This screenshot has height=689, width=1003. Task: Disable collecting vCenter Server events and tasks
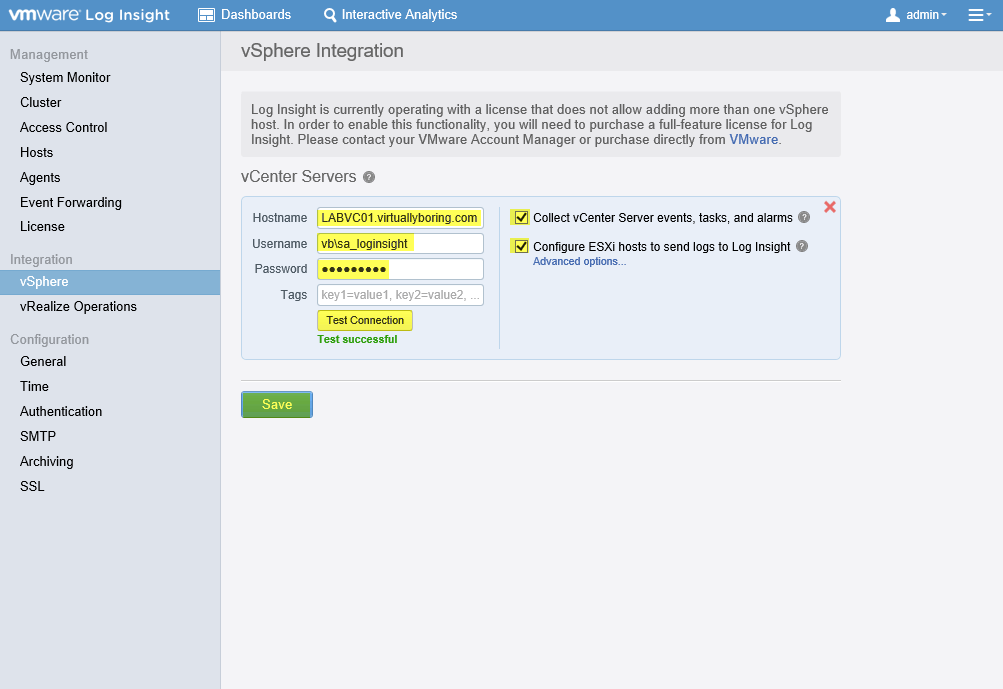coord(520,217)
